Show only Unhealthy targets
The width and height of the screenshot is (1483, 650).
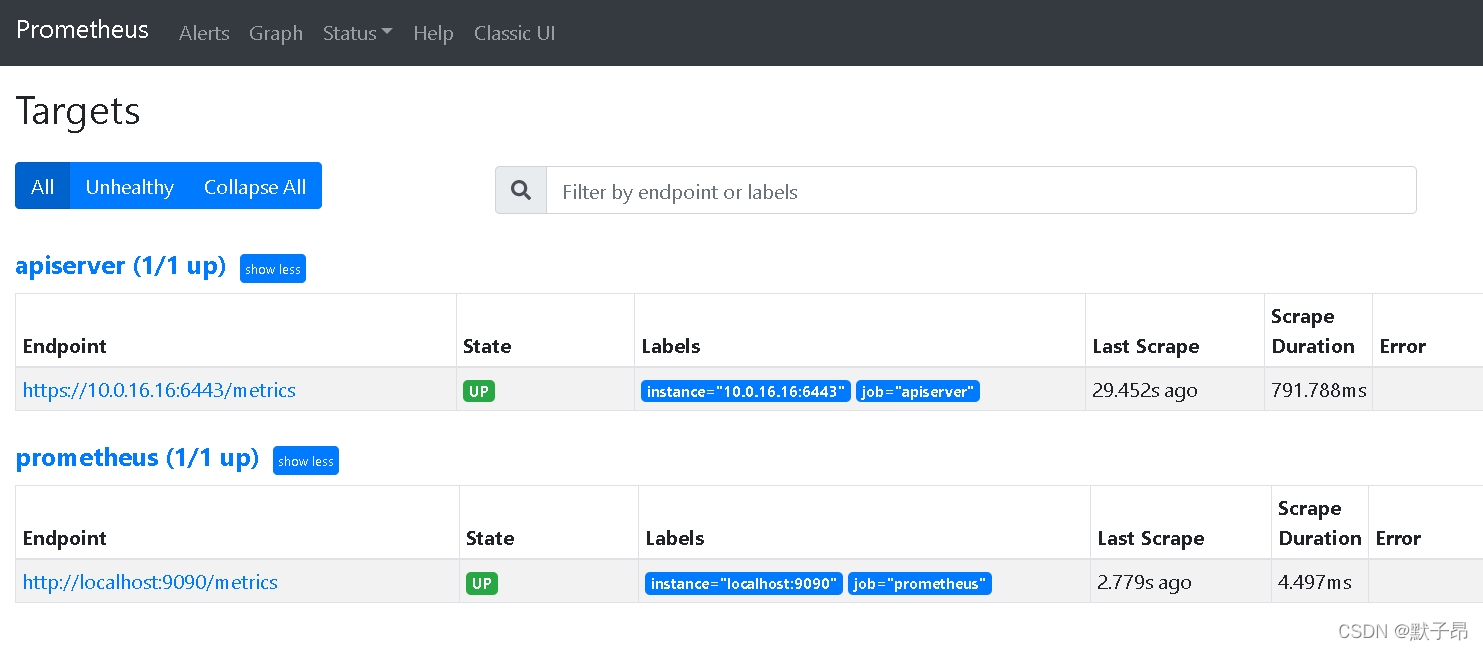(x=129, y=186)
